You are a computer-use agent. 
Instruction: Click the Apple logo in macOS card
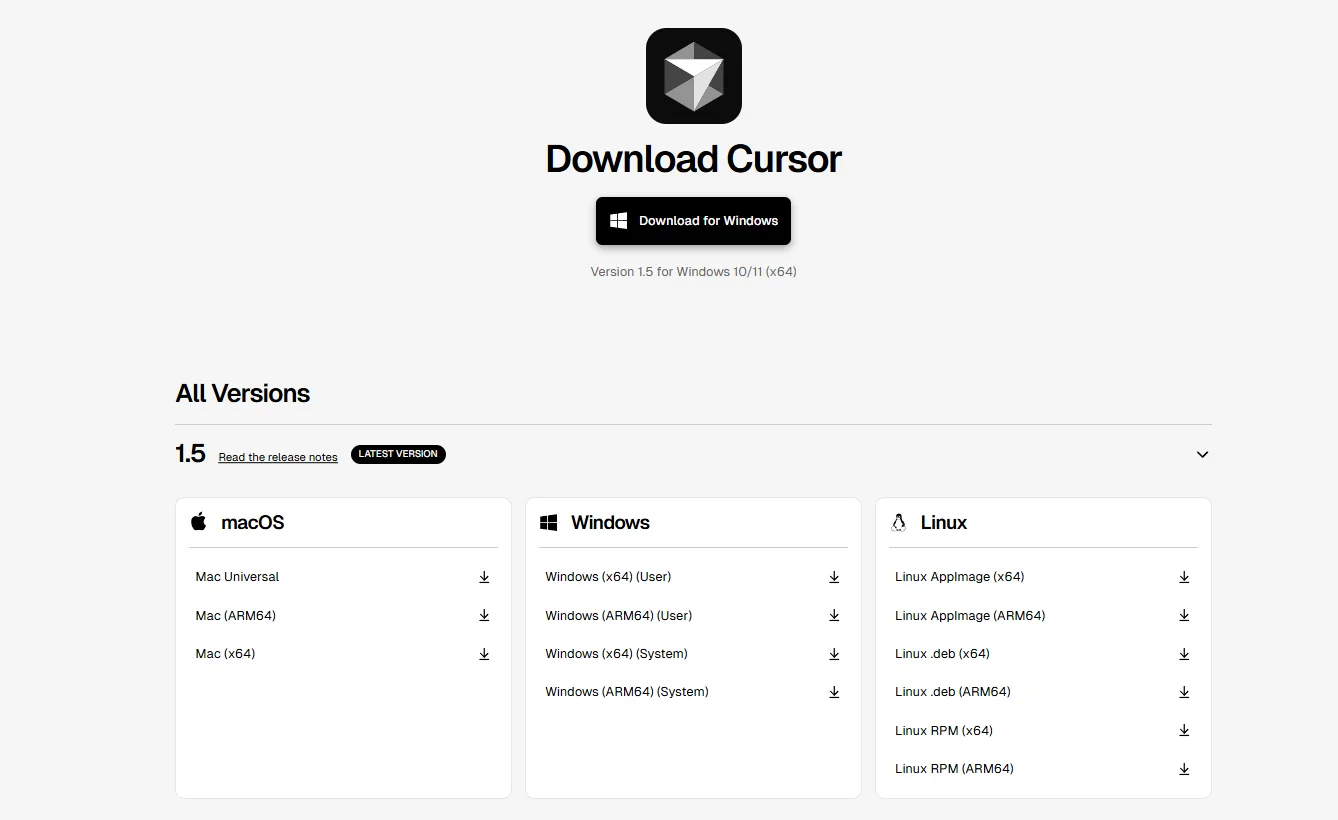point(199,521)
